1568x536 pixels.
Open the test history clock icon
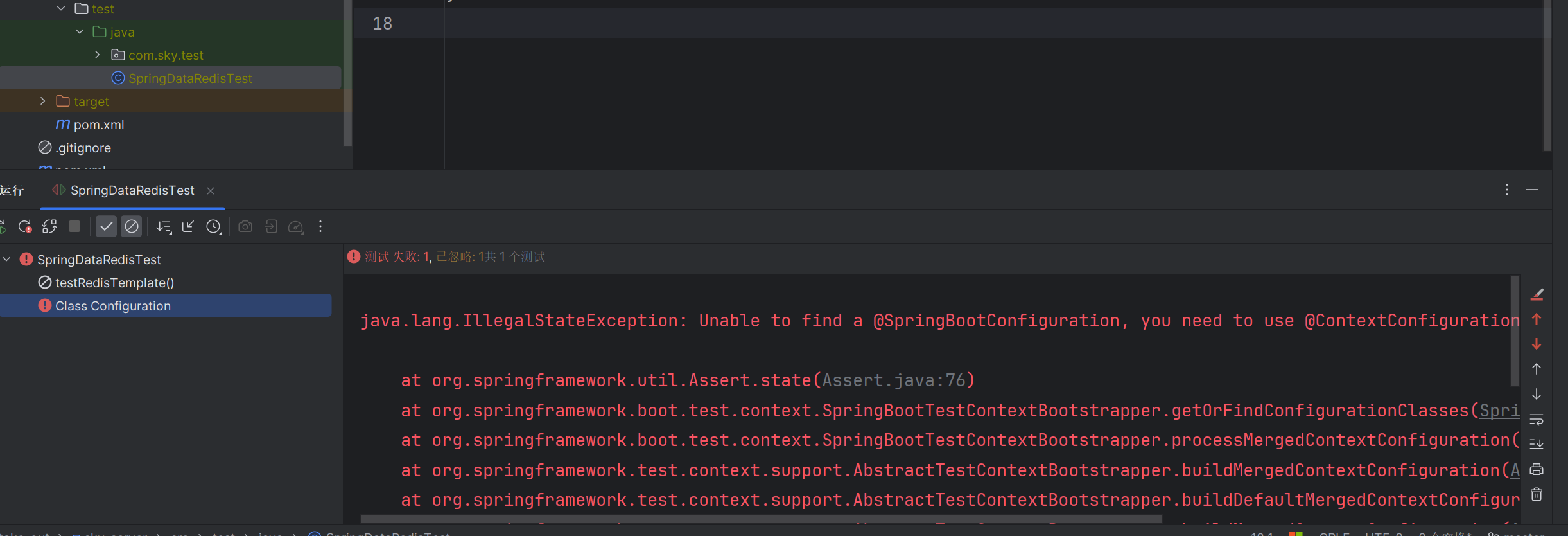[214, 226]
